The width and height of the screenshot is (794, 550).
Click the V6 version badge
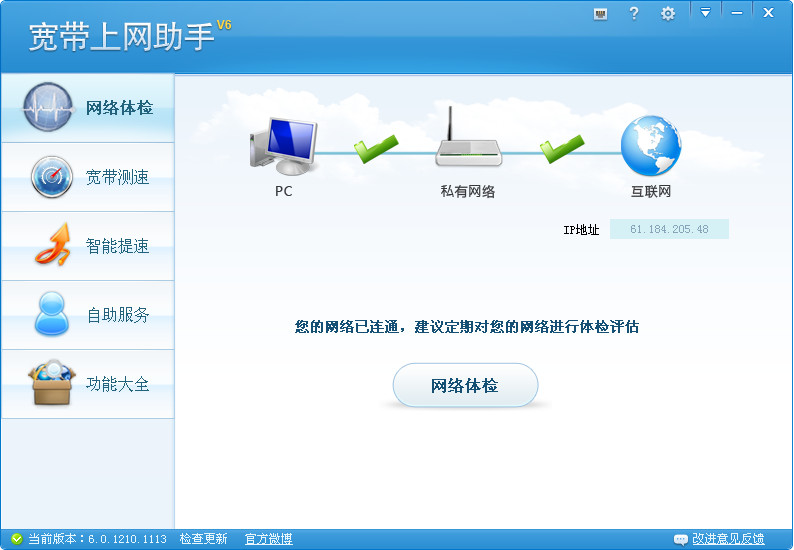coord(224,25)
